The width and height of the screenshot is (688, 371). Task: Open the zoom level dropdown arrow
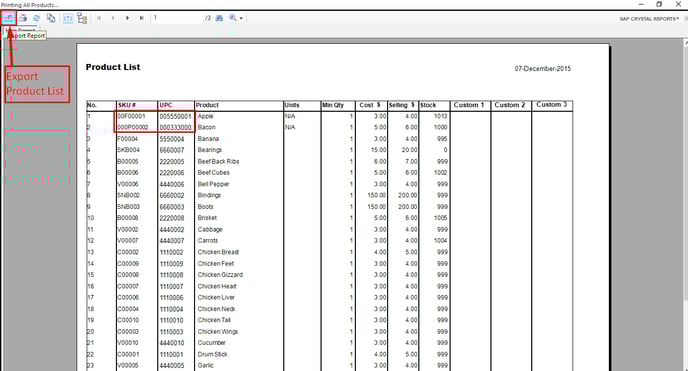tap(241, 18)
